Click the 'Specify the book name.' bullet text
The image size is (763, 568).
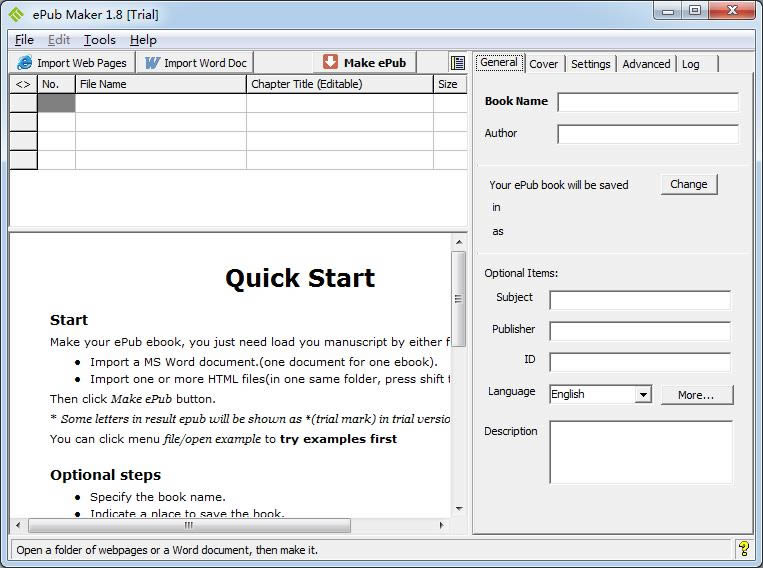click(x=158, y=497)
